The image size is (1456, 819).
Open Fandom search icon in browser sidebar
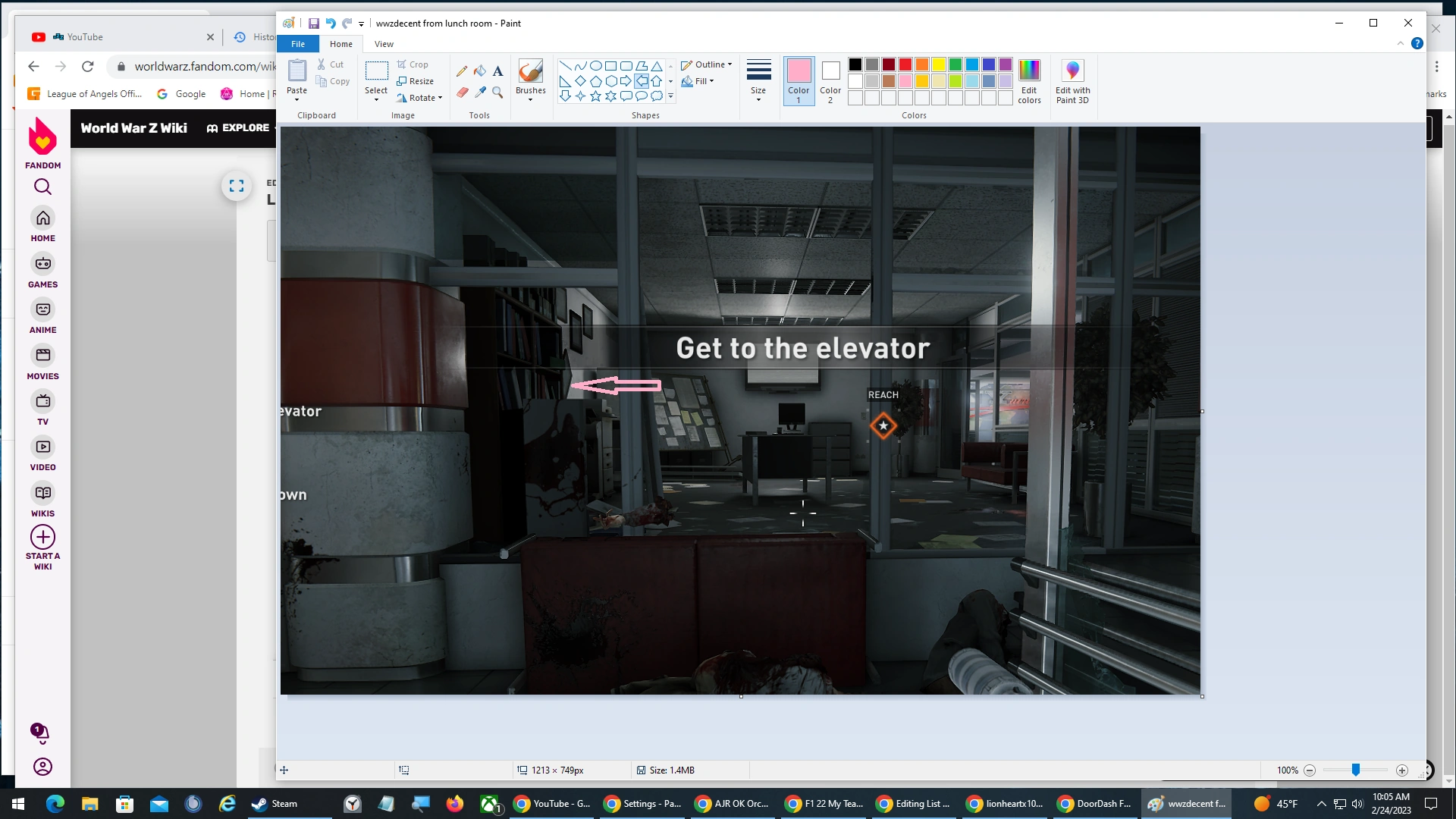click(x=42, y=187)
